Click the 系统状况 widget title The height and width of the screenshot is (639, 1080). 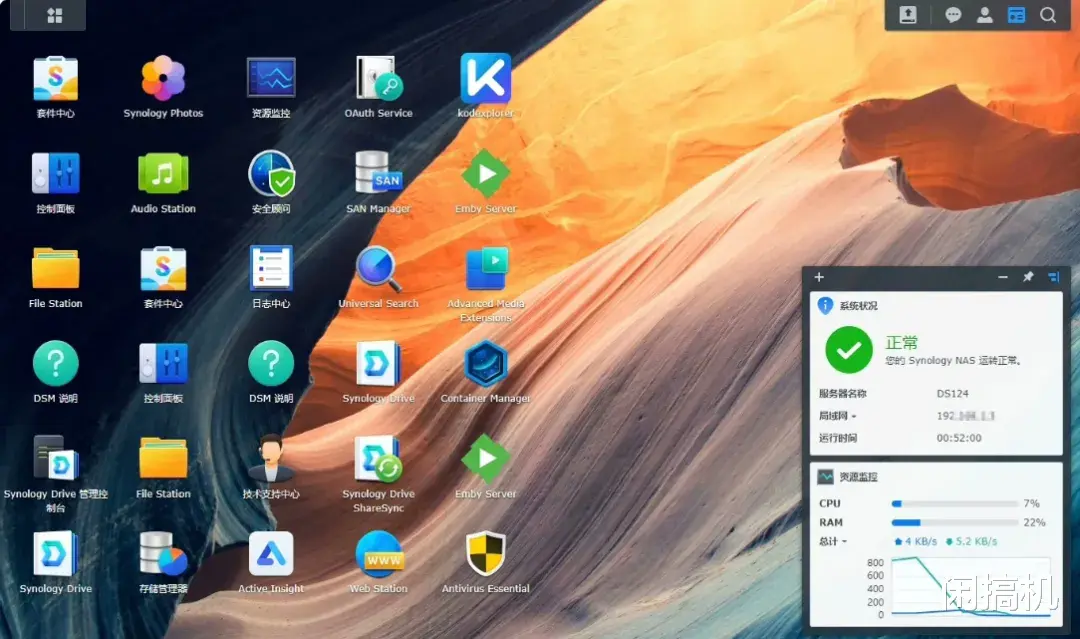[x=858, y=306]
